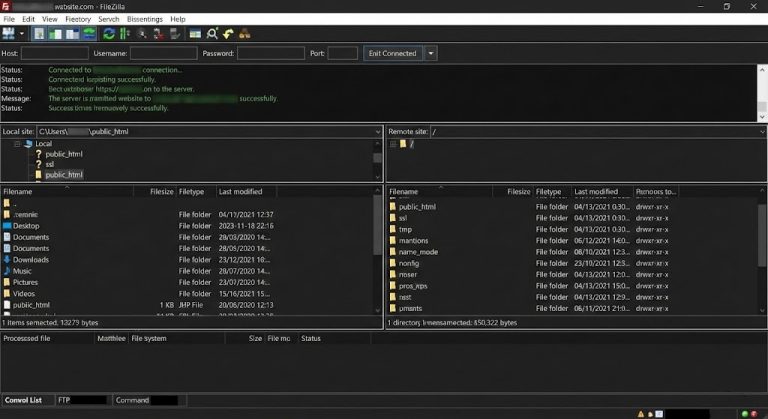768x419 pixels.
Task: Click the Port input field
Action: point(342,53)
